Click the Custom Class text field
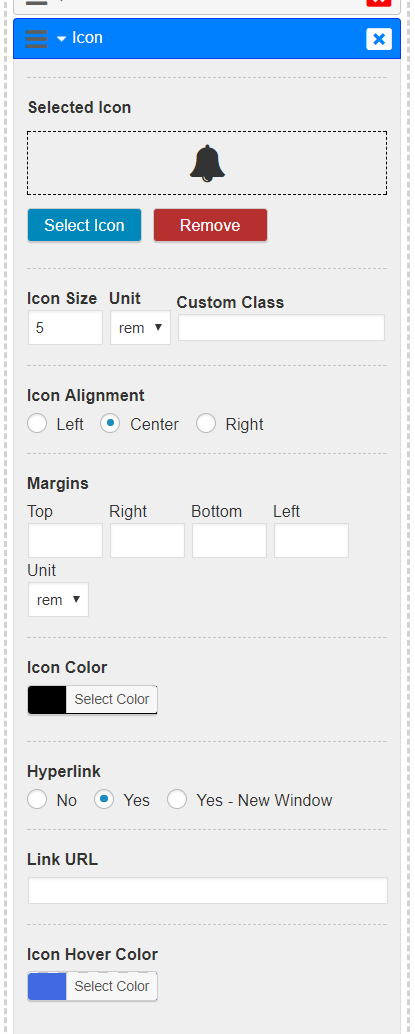Viewport: 415px width, 1034px height. click(281, 328)
